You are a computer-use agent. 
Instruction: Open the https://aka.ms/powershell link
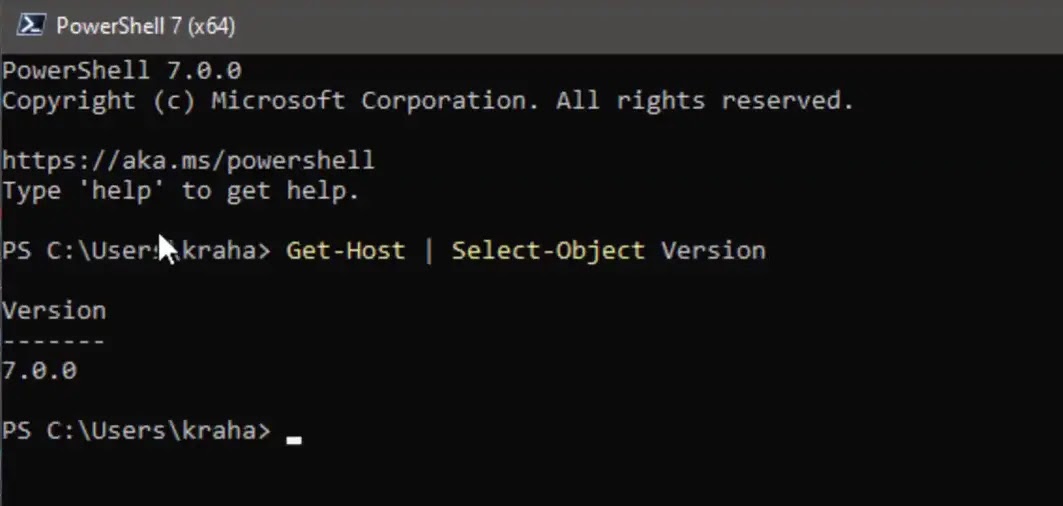pos(188,161)
